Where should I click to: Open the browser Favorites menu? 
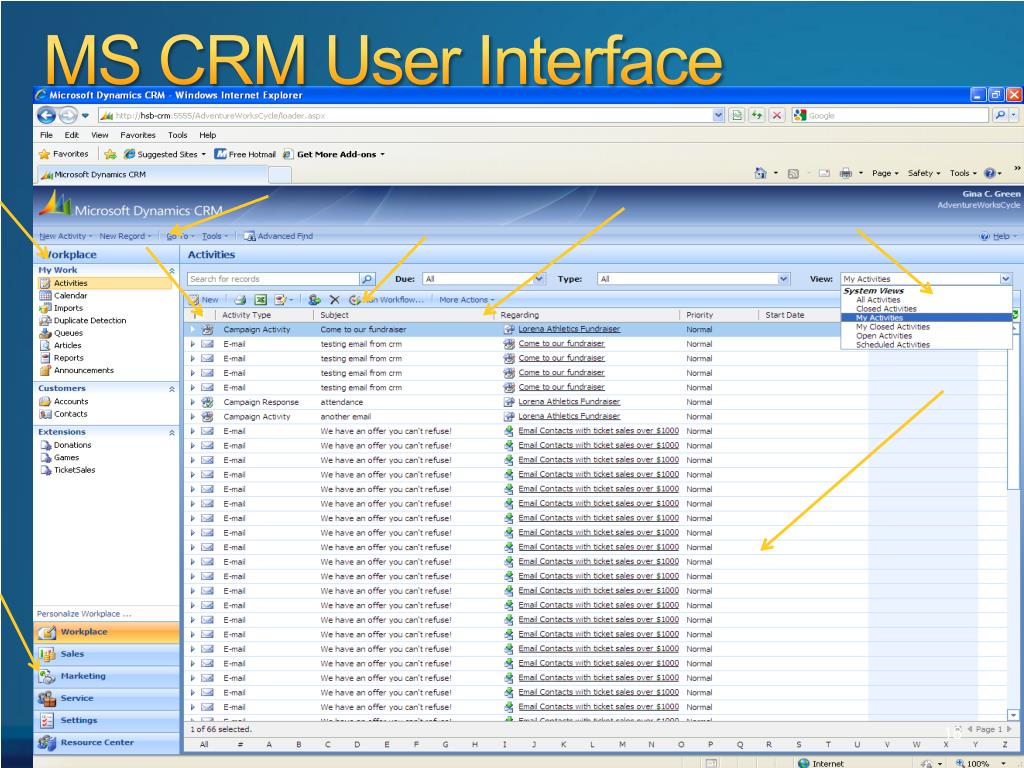138,135
